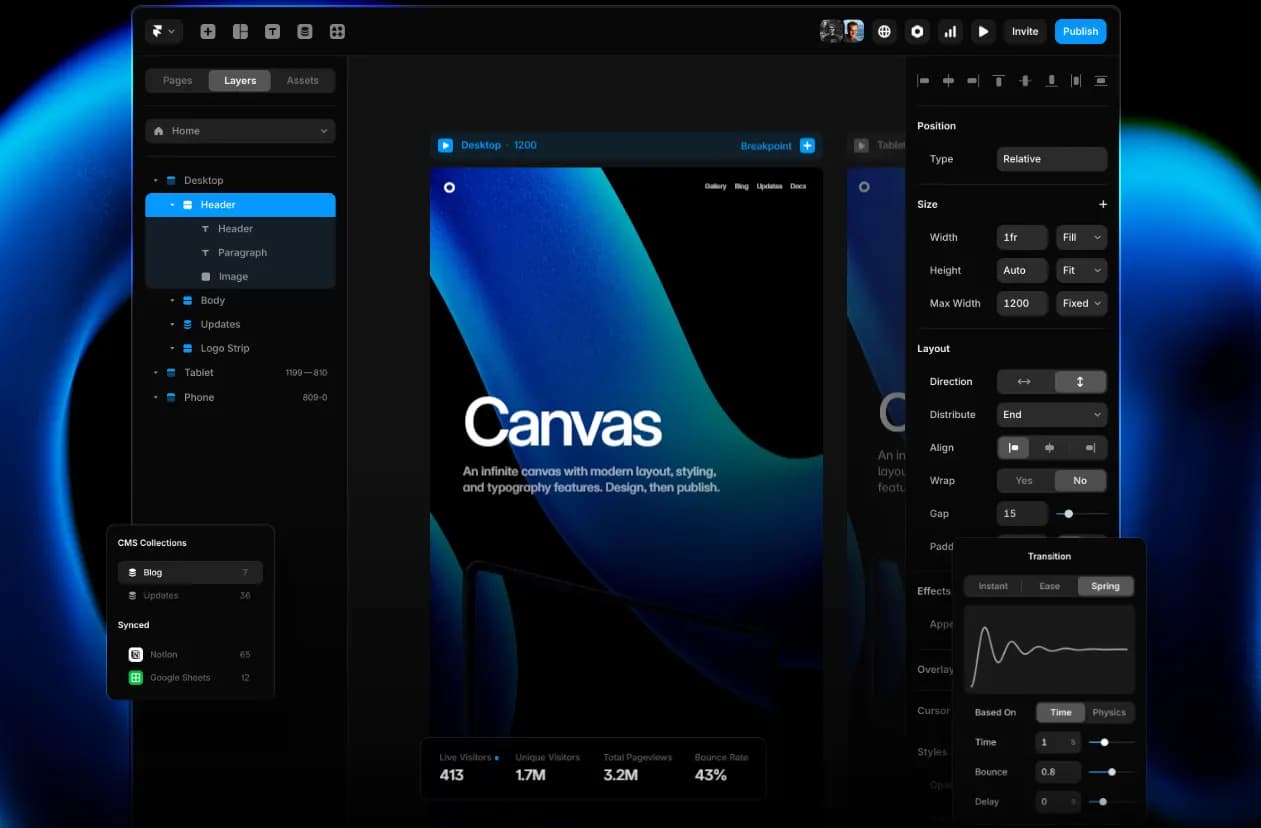The height and width of the screenshot is (828, 1261).
Task: Set Align to center option
Action: point(1049,448)
